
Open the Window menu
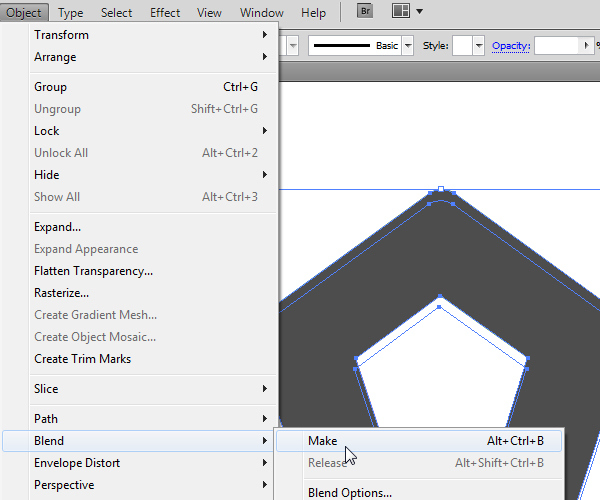click(x=262, y=13)
